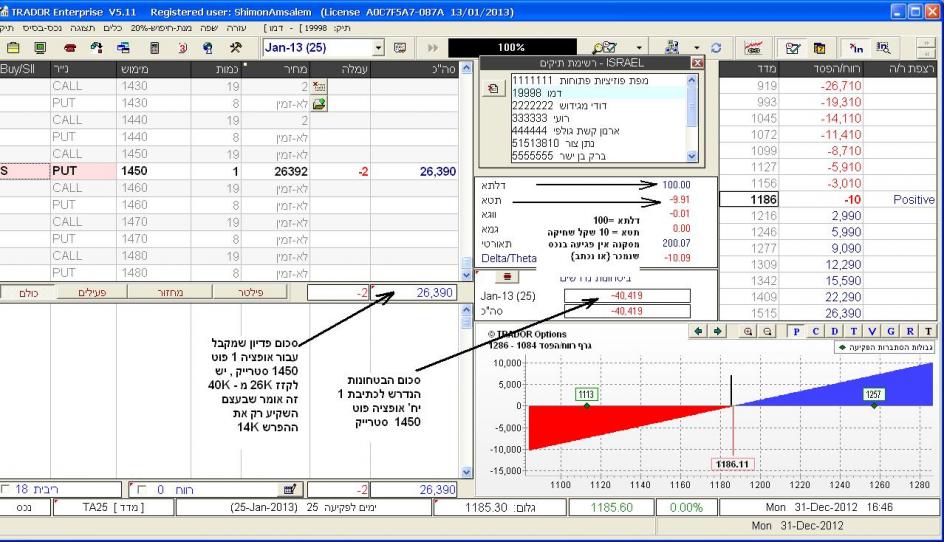Click the red number 3 toolbar icon
944x542 pixels.
pos(182,48)
